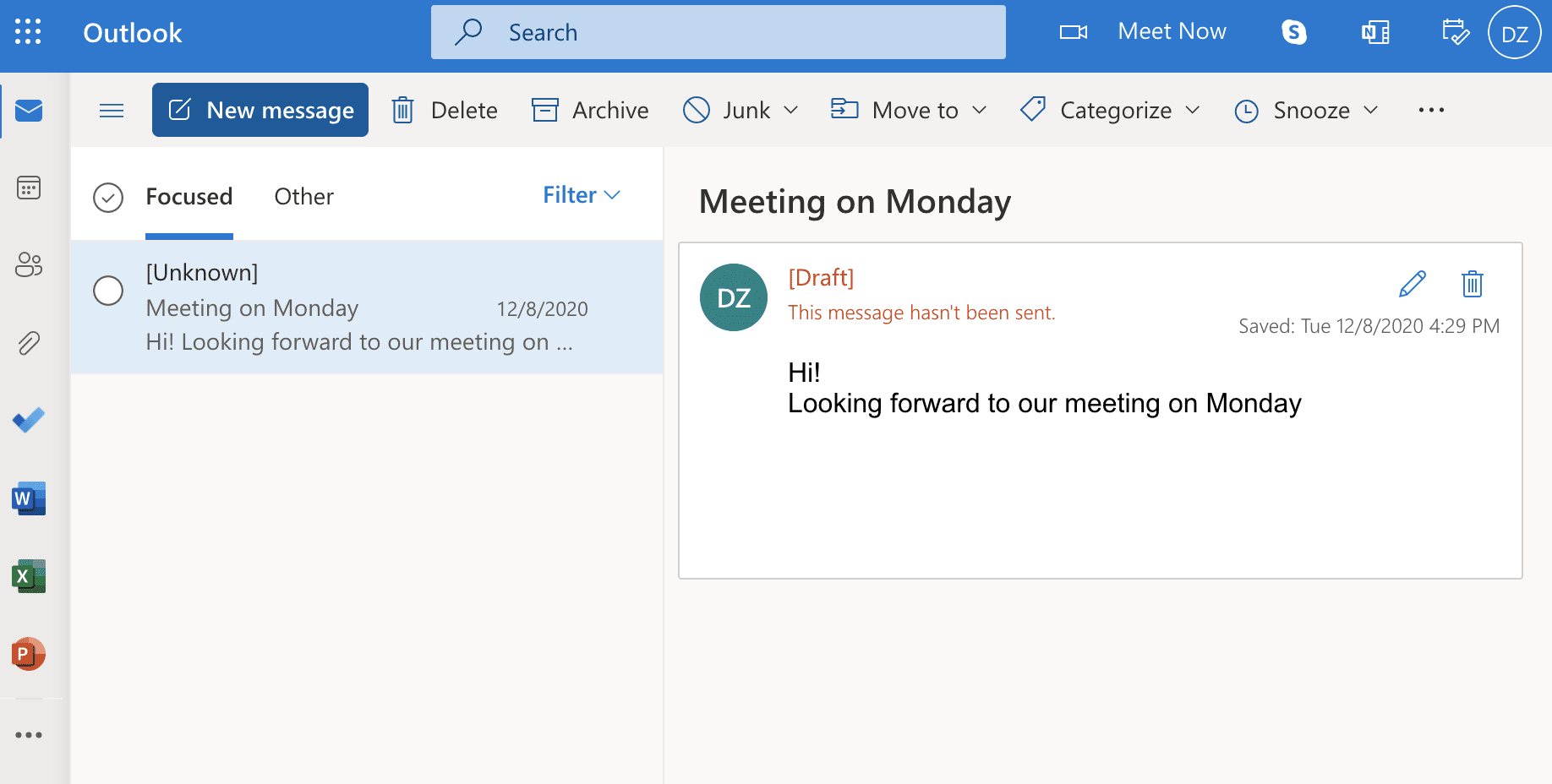Screen dimensions: 1552x784
Task: Discard the draft using trash icon
Action: [1472, 284]
